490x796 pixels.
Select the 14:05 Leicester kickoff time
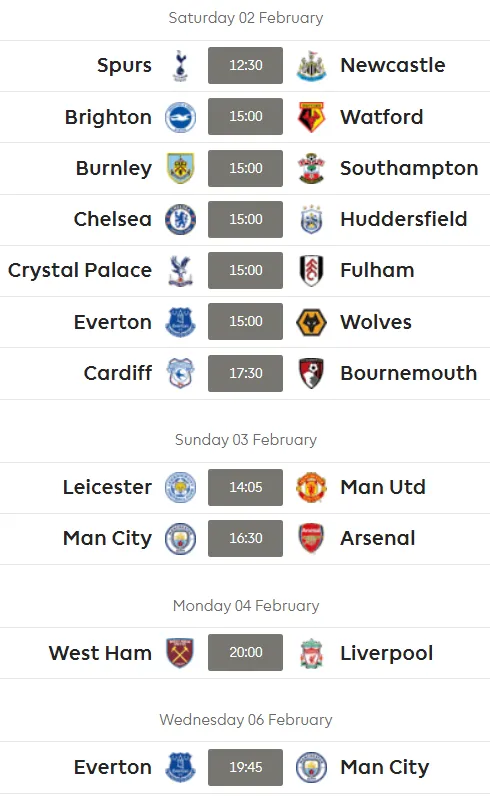click(x=245, y=487)
